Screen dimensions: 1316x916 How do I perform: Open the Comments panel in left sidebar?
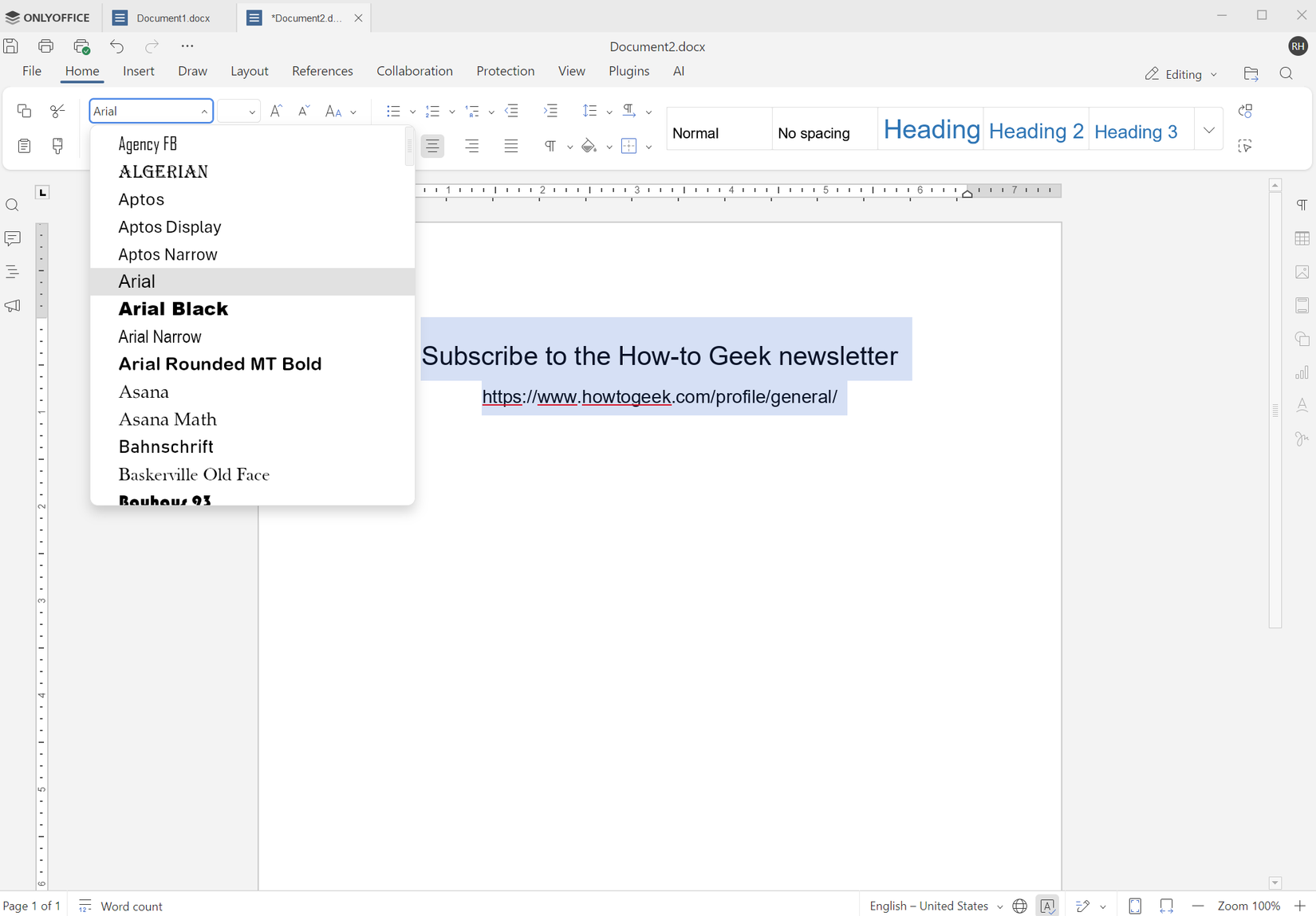[13, 238]
